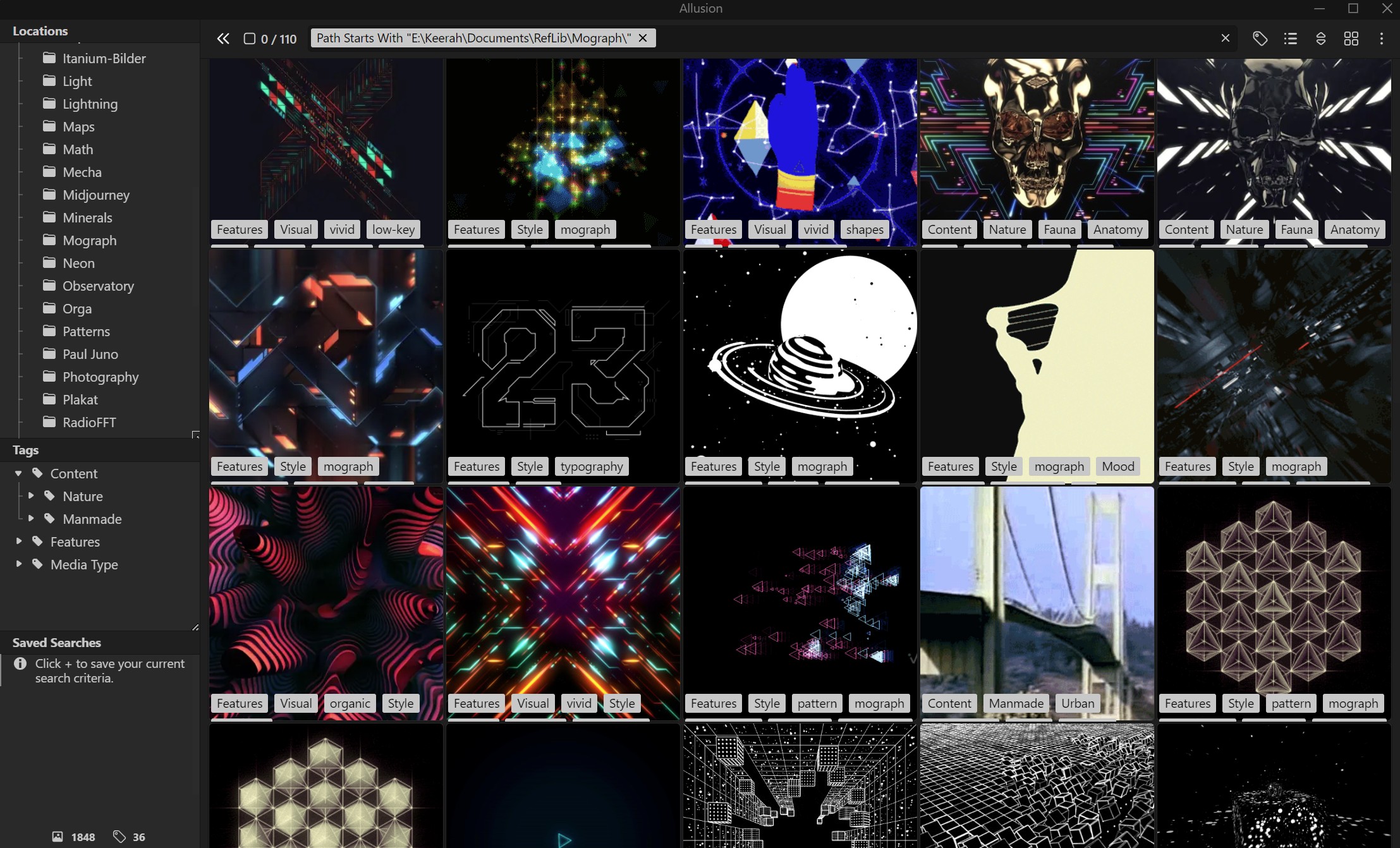Screen dimensions: 1400x848
Task: Select the Media Type tag icon
Action: point(37,564)
